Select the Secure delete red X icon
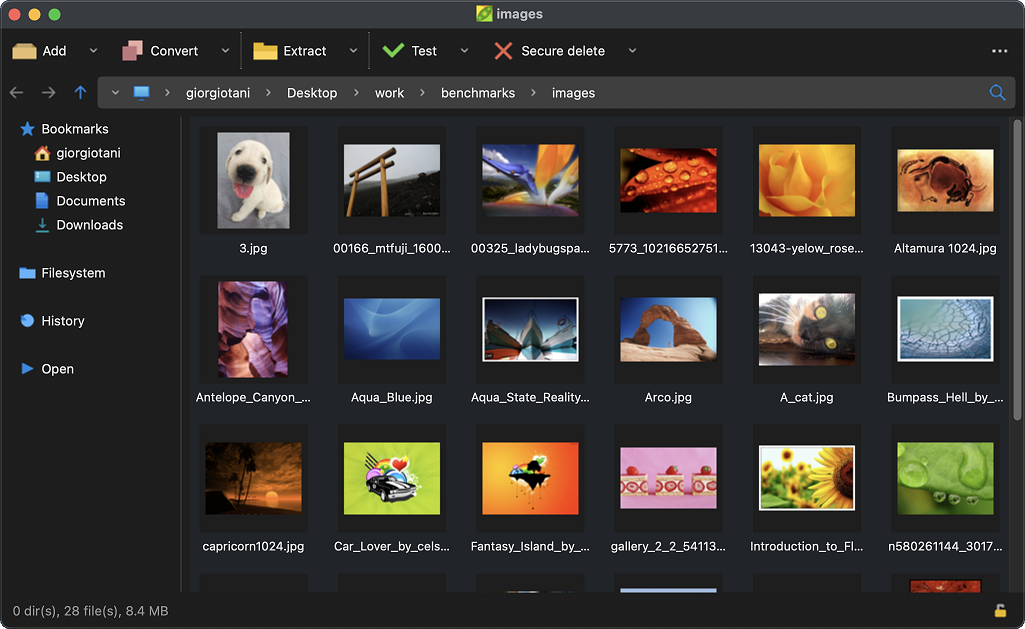The image size is (1025, 629). pos(503,50)
